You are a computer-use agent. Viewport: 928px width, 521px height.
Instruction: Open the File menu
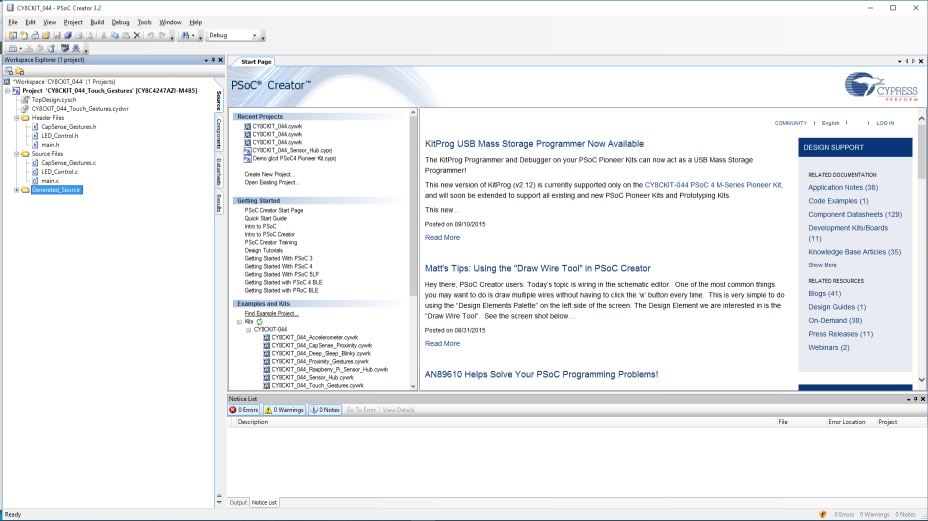click(13, 22)
